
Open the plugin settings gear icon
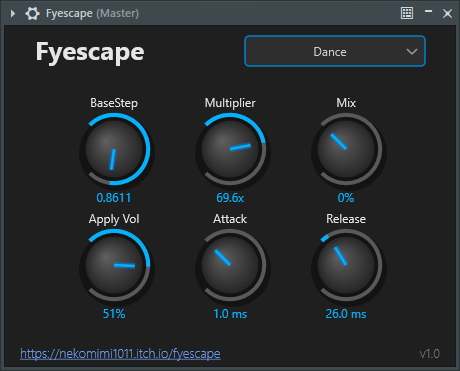pyautogui.click(x=32, y=14)
